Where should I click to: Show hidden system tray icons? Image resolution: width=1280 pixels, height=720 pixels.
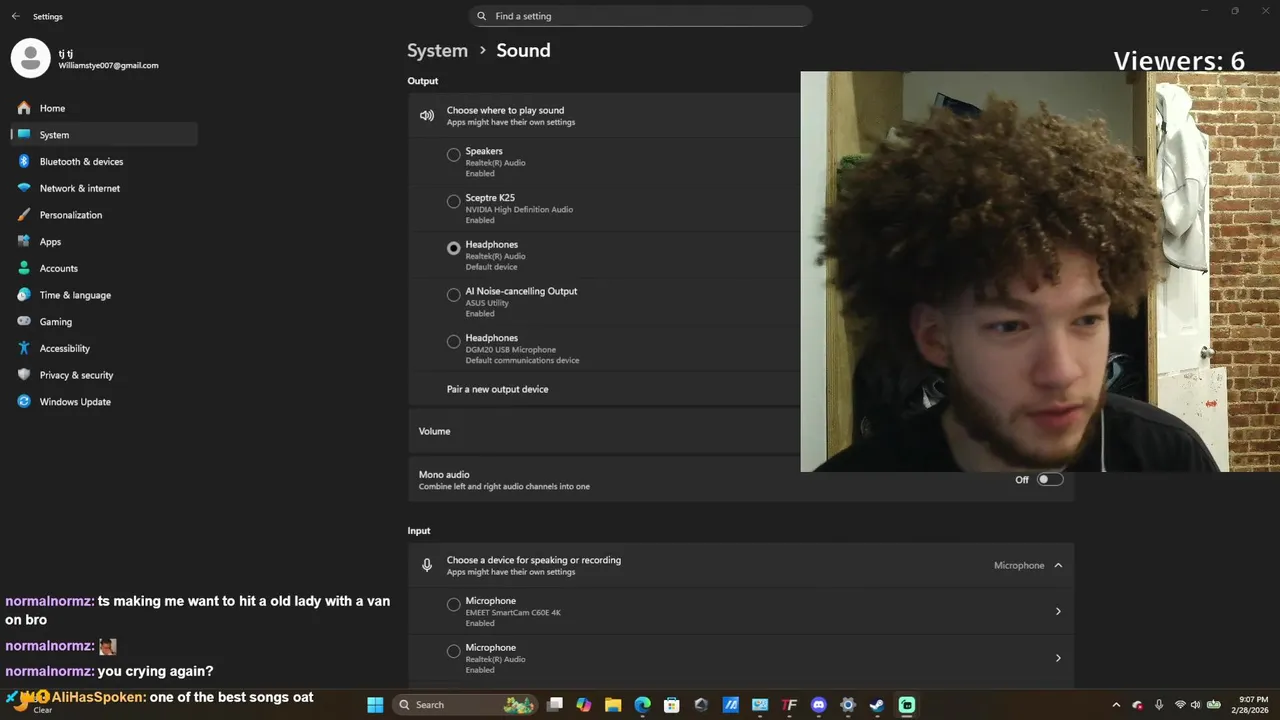tap(1116, 705)
